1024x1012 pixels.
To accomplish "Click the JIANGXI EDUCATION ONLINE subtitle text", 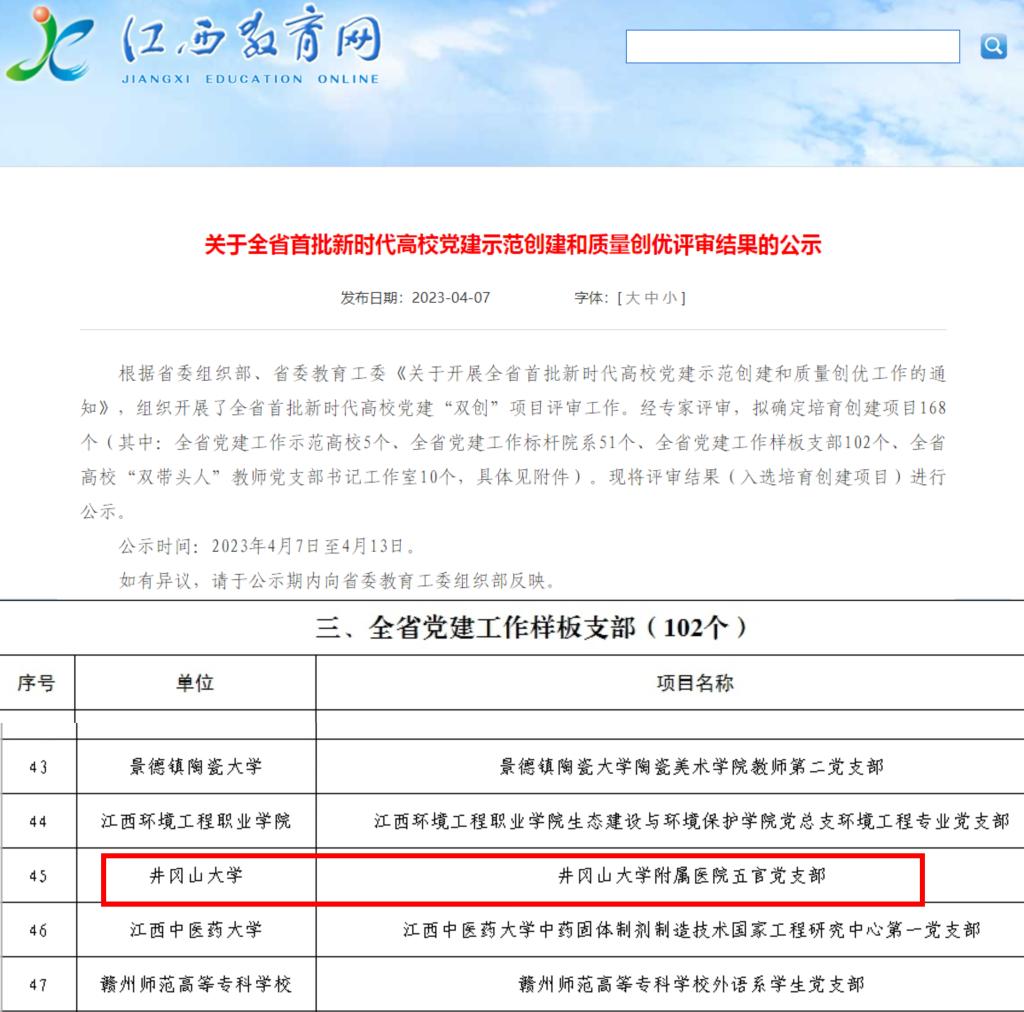I will click(x=250, y=79).
